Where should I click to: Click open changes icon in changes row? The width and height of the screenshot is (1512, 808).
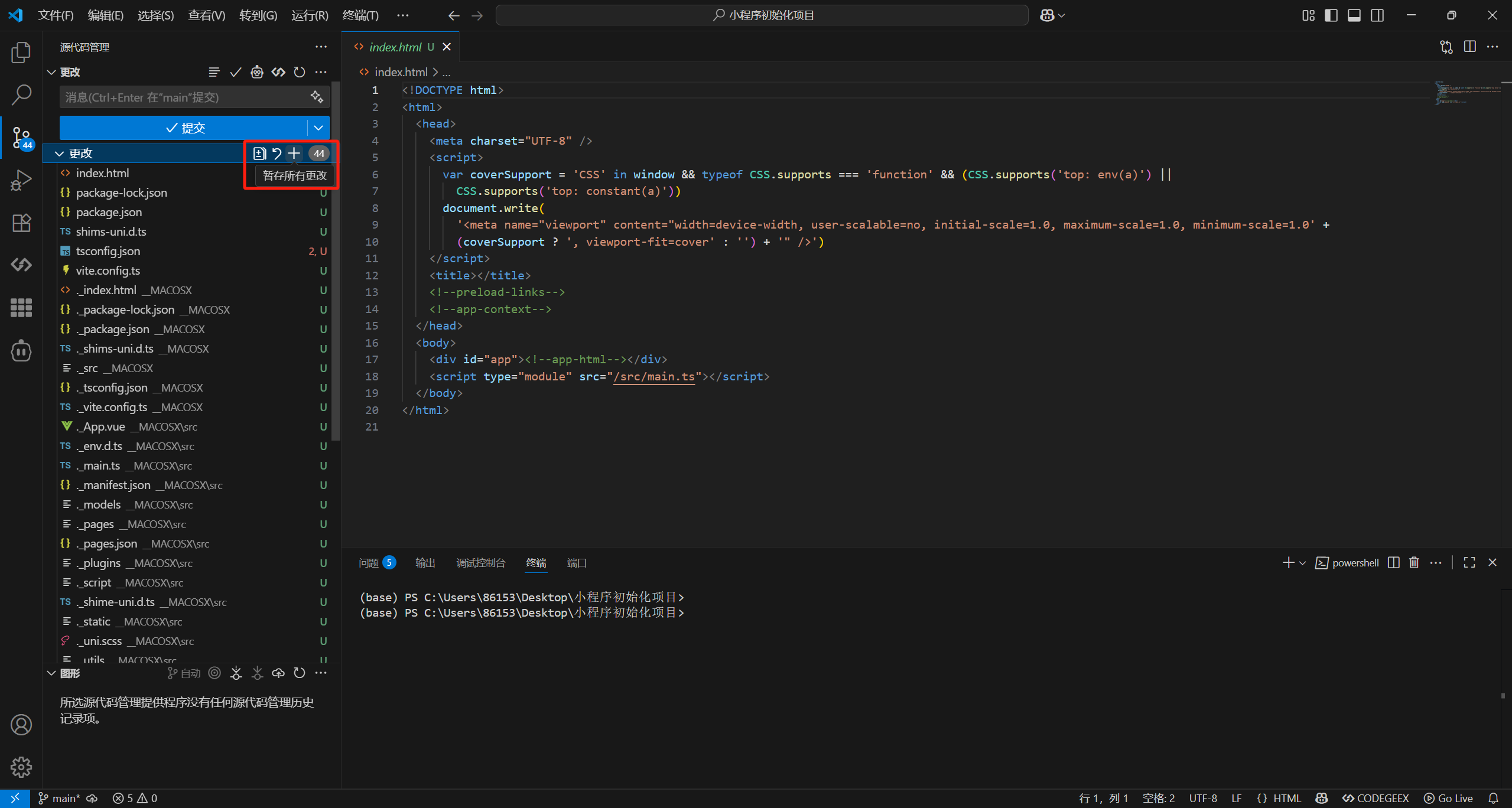click(259, 154)
